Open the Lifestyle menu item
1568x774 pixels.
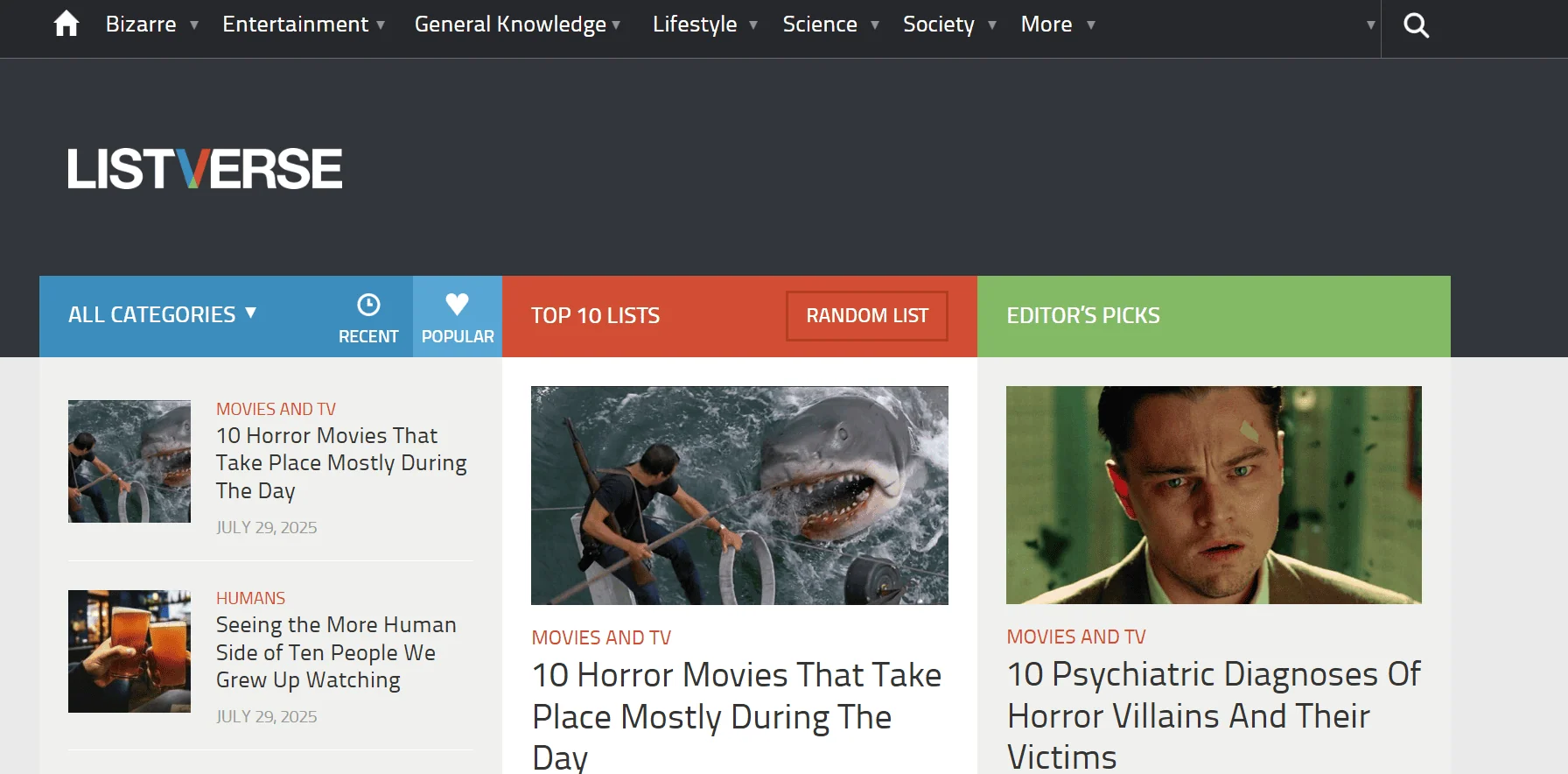(695, 25)
